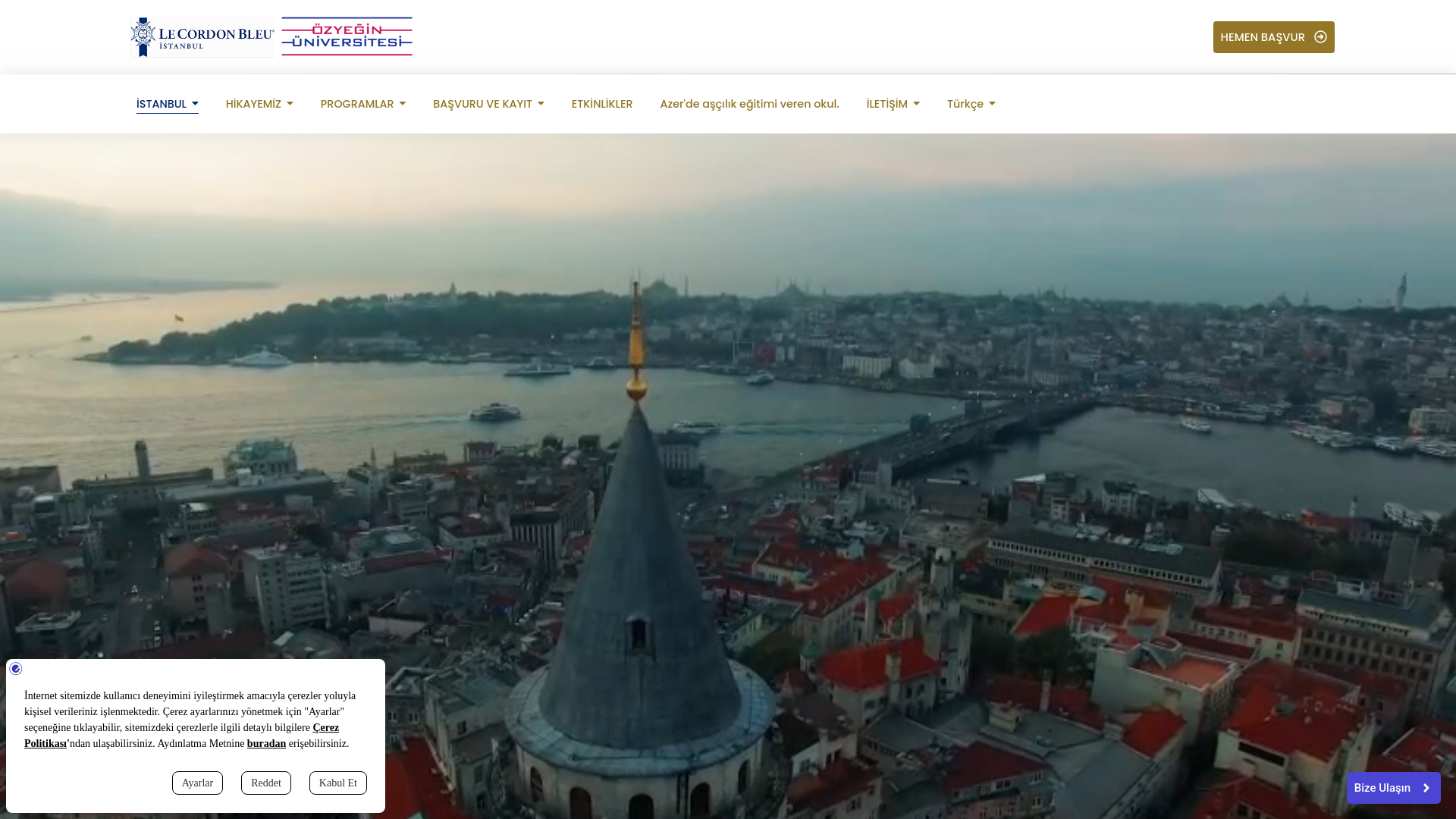This screenshot has height=819, width=1456.
Task: Expand the İSTANBUL dropdown menu
Action: [168, 104]
